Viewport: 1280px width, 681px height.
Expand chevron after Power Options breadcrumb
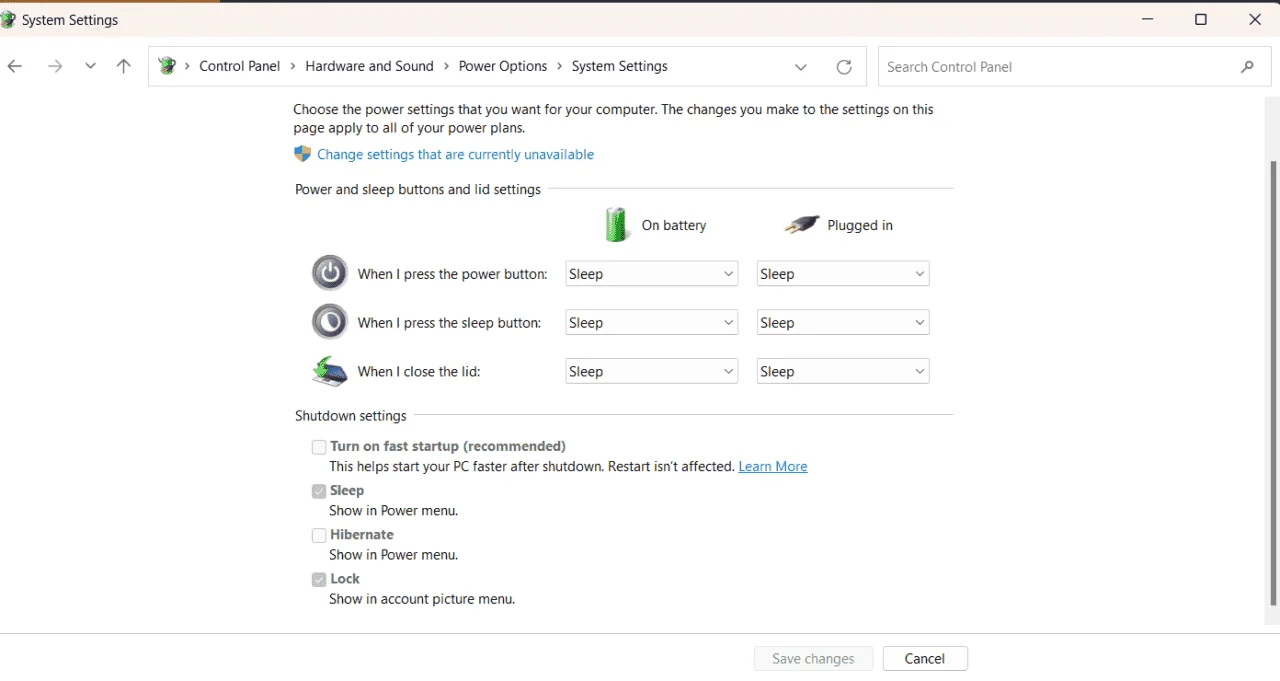(x=560, y=66)
